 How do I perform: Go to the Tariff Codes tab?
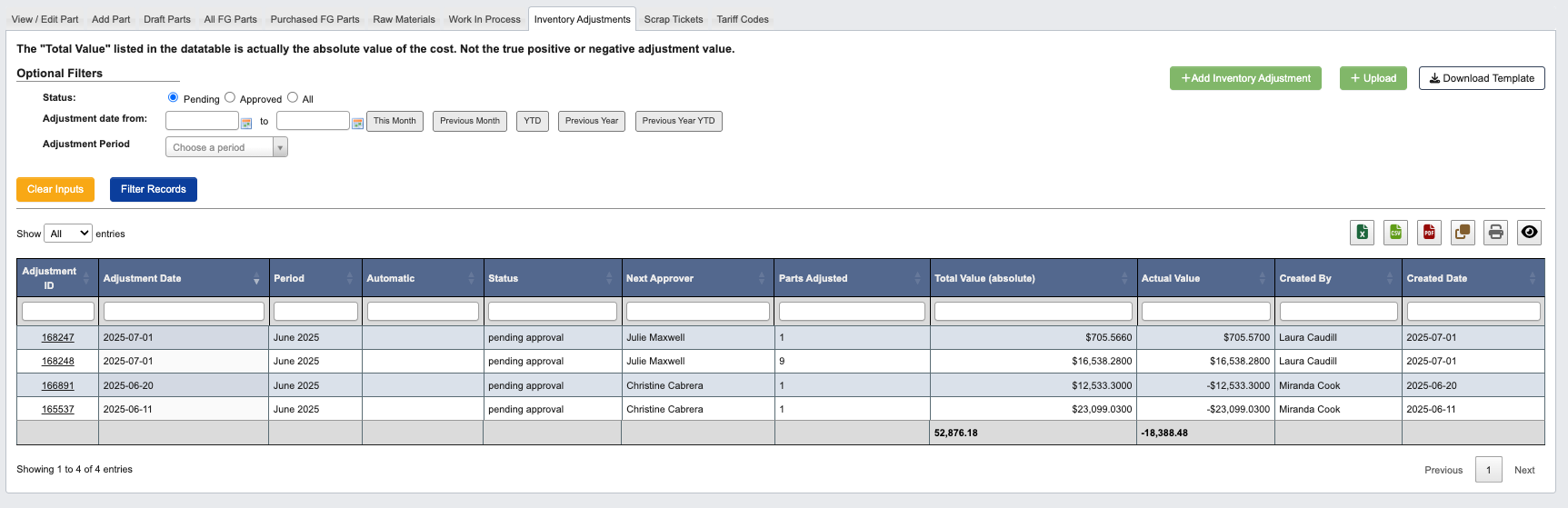click(743, 19)
